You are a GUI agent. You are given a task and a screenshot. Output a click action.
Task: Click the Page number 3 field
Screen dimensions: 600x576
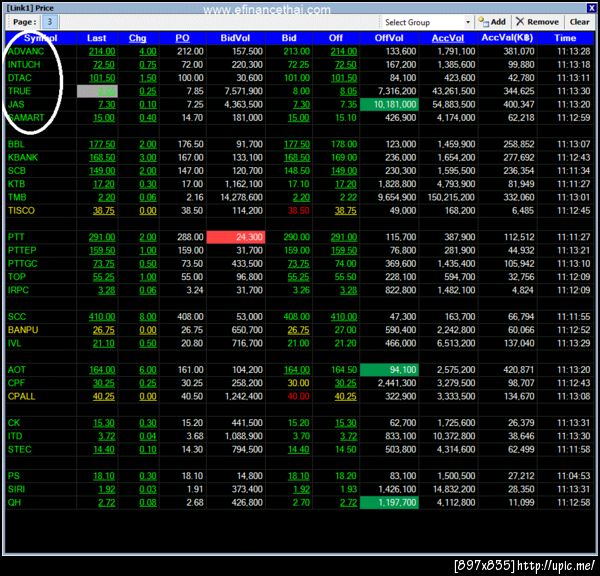coord(50,22)
